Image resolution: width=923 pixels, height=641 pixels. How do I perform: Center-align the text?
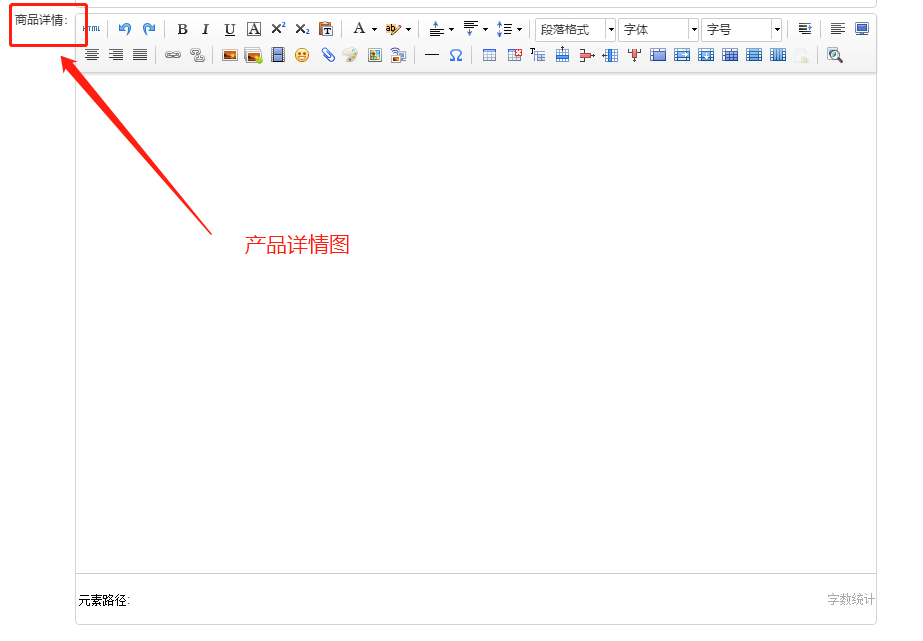tap(92, 55)
